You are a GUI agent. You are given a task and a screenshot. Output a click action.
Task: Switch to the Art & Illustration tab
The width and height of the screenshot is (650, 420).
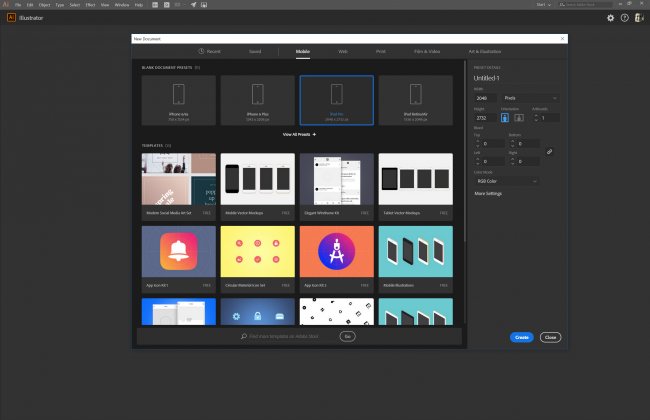pyautogui.click(x=485, y=51)
